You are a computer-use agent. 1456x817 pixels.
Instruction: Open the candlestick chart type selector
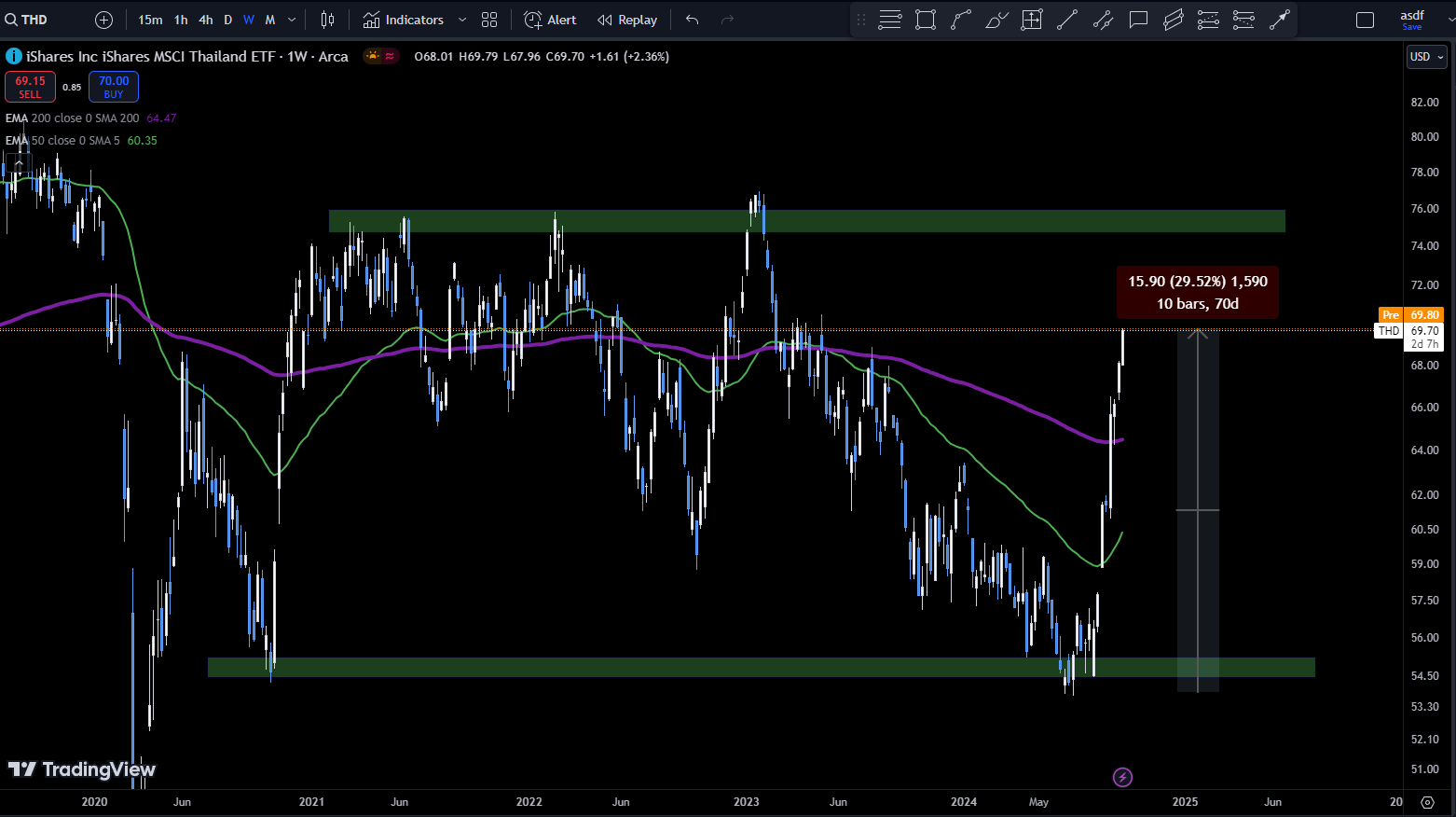click(x=327, y=20)
